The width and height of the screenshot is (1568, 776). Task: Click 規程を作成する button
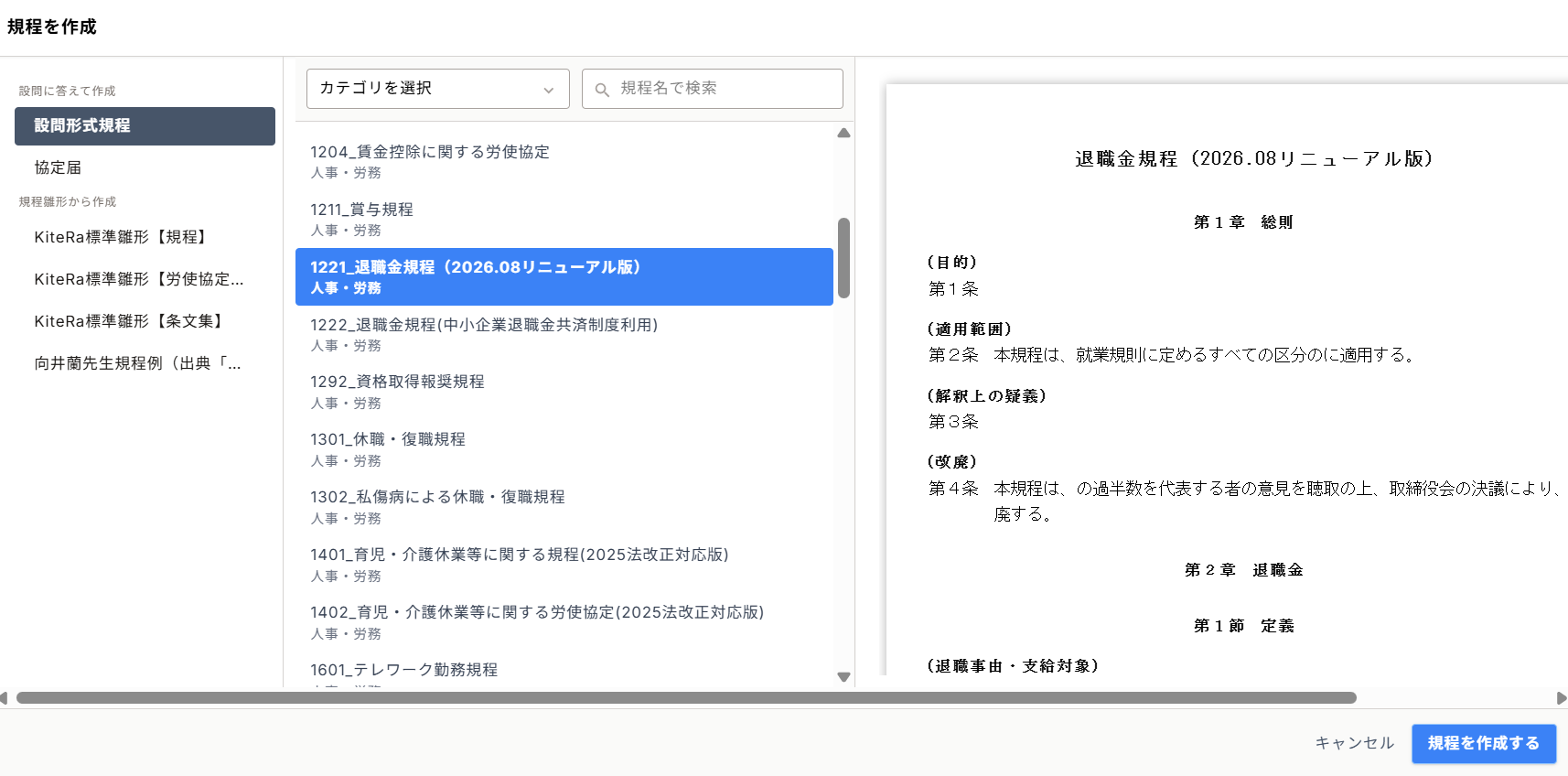(1484, 743)
